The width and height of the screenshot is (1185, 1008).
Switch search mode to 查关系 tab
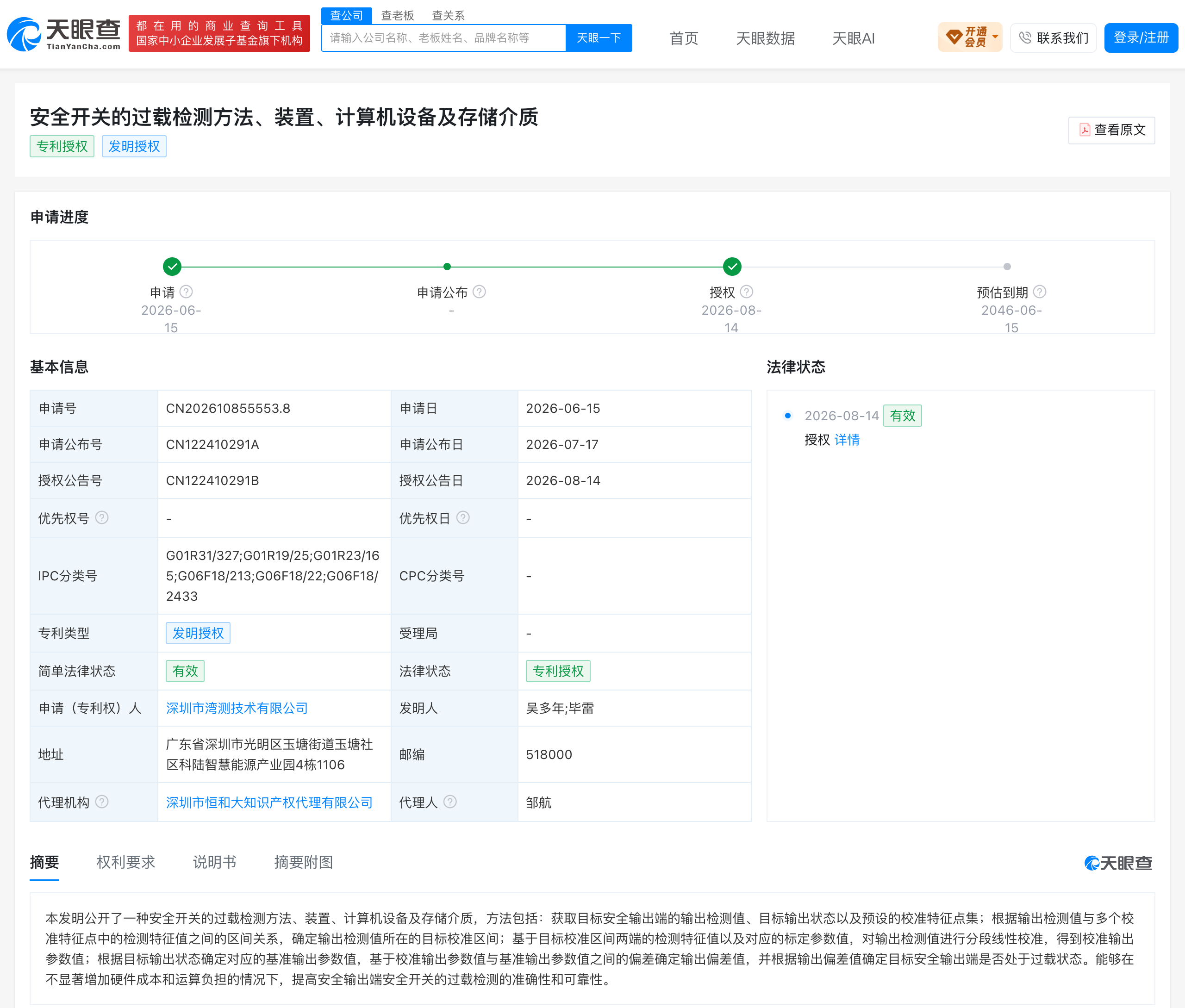click(x=448, y=15)
